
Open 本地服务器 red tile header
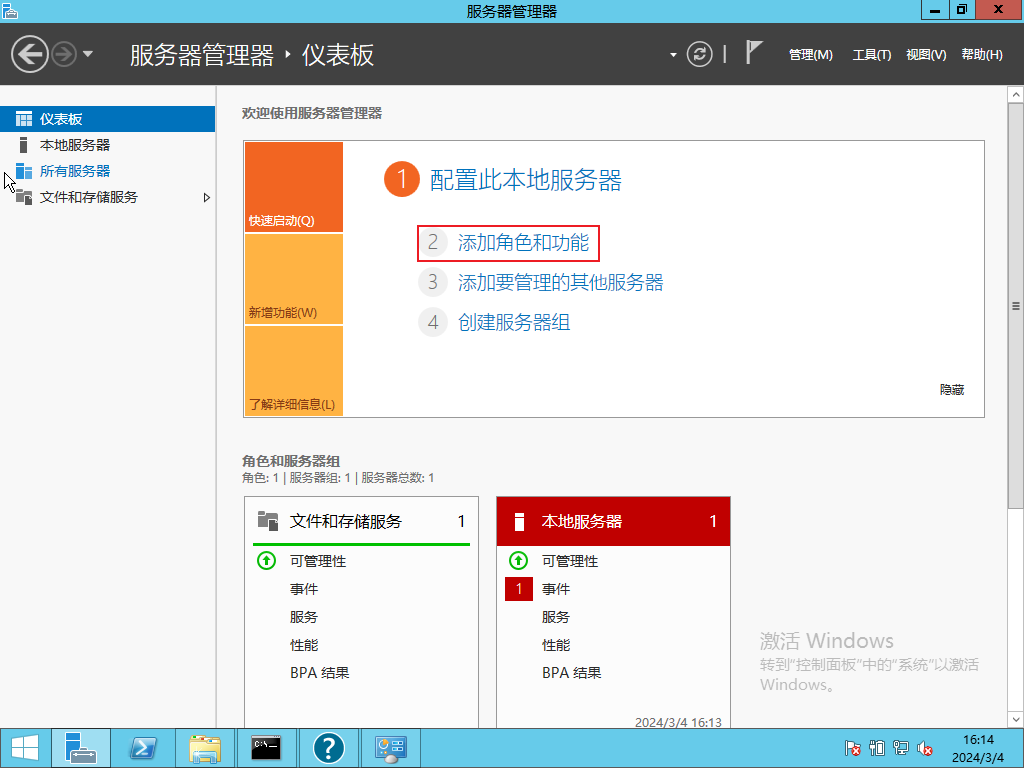click(x=613, y=521)
